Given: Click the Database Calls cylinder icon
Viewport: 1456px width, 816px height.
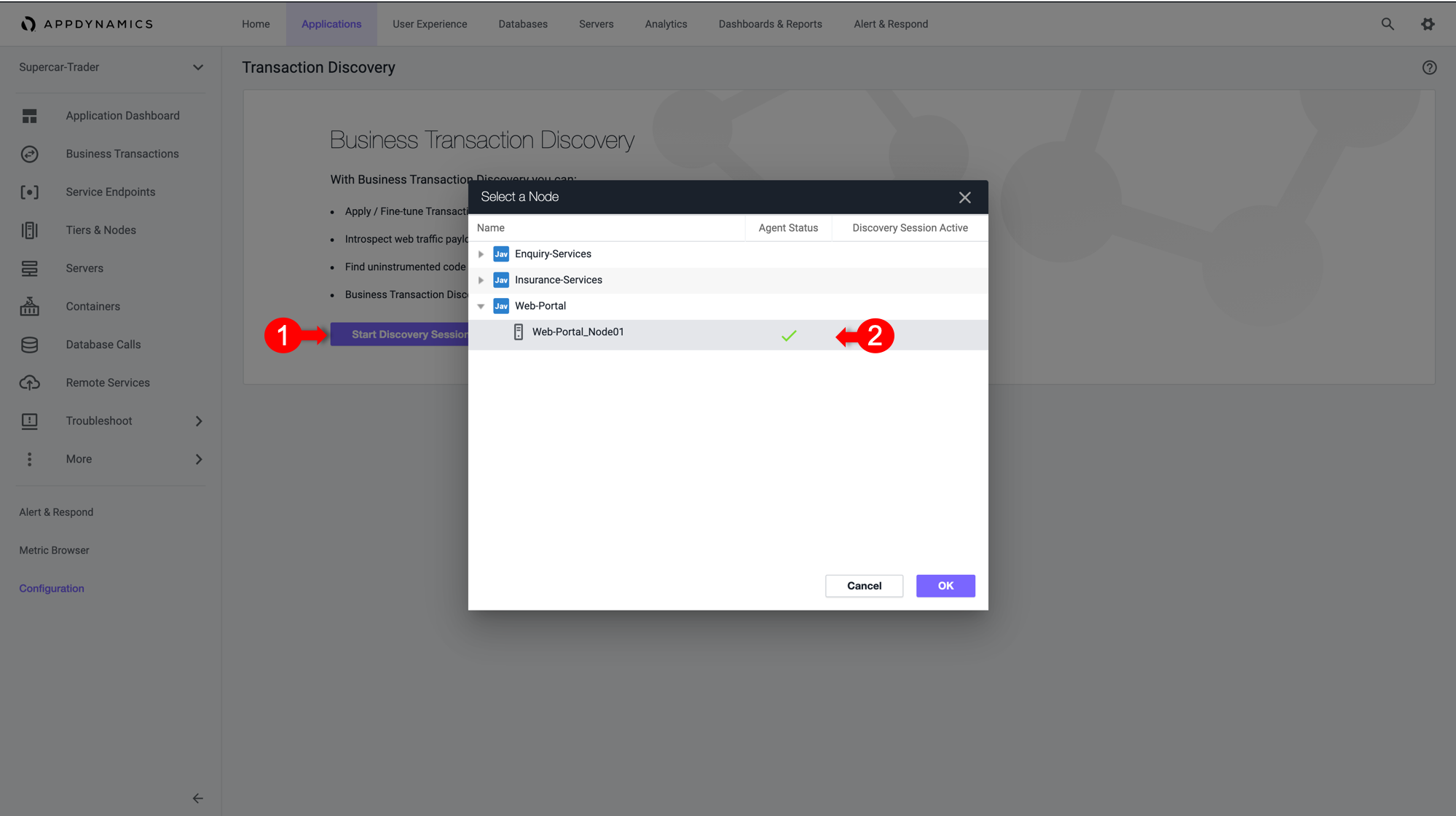Looking at the screenshot, I should [29, 345].
